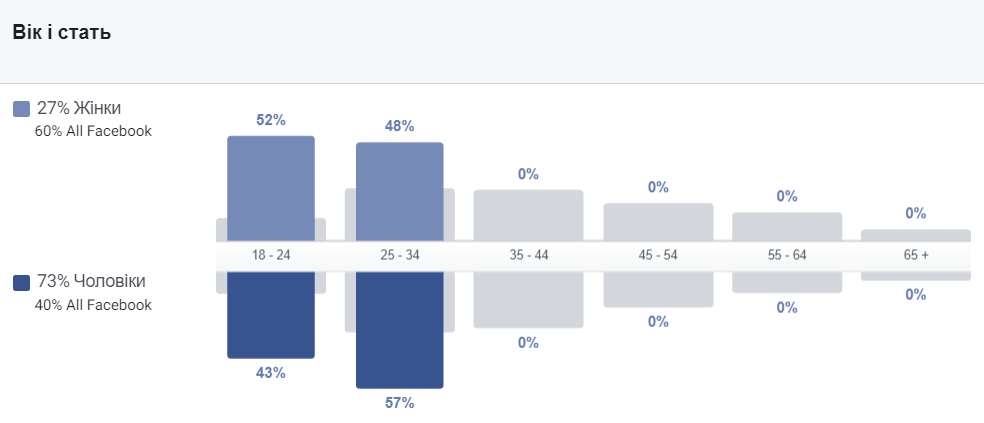Image resolution: width=984 pixels, height=423 pixels.
Task: Click the dark blue Чоловіки legend swatch
Action: pos(21,283)
